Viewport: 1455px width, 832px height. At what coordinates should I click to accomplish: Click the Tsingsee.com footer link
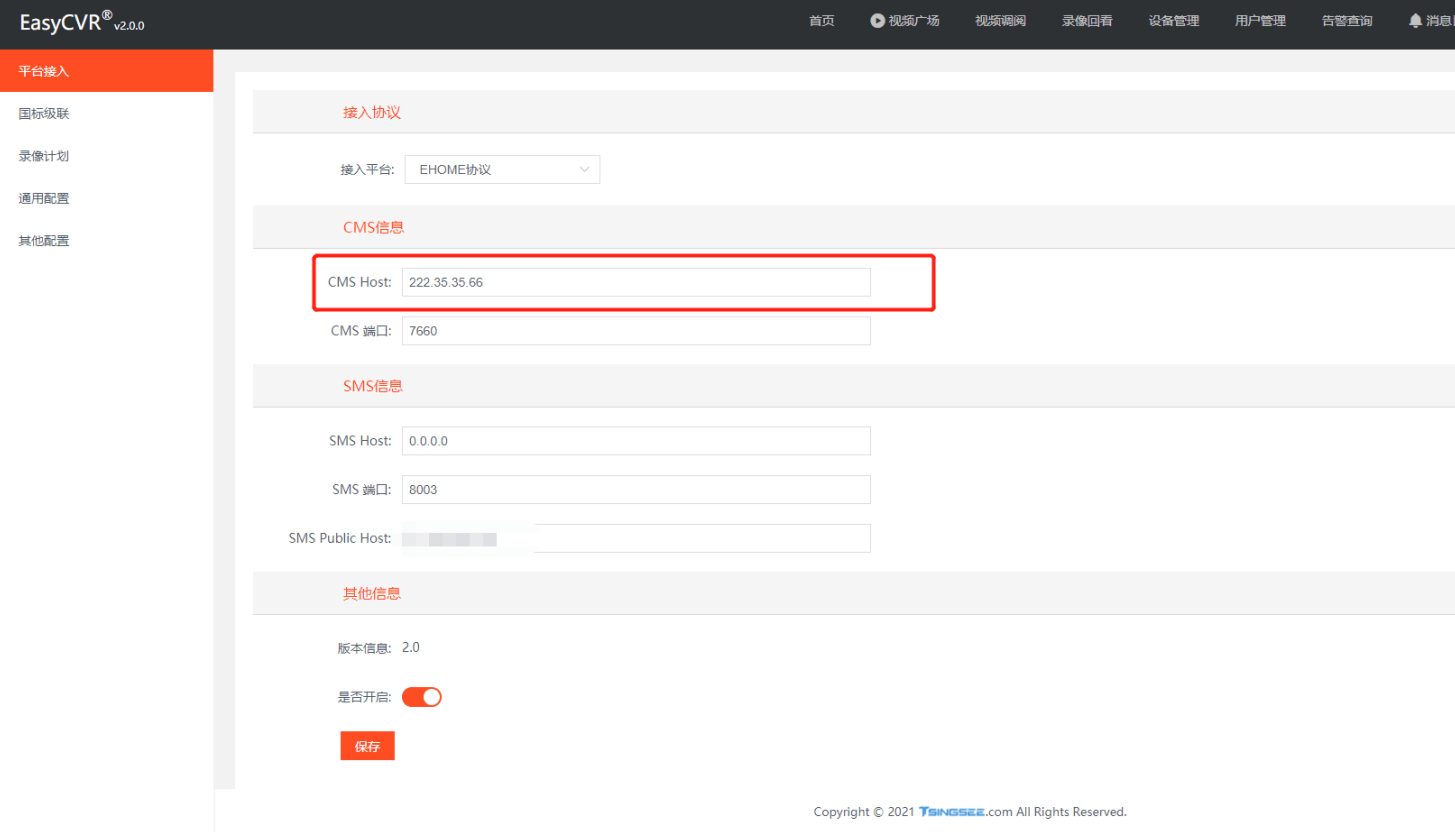(965, 812)
